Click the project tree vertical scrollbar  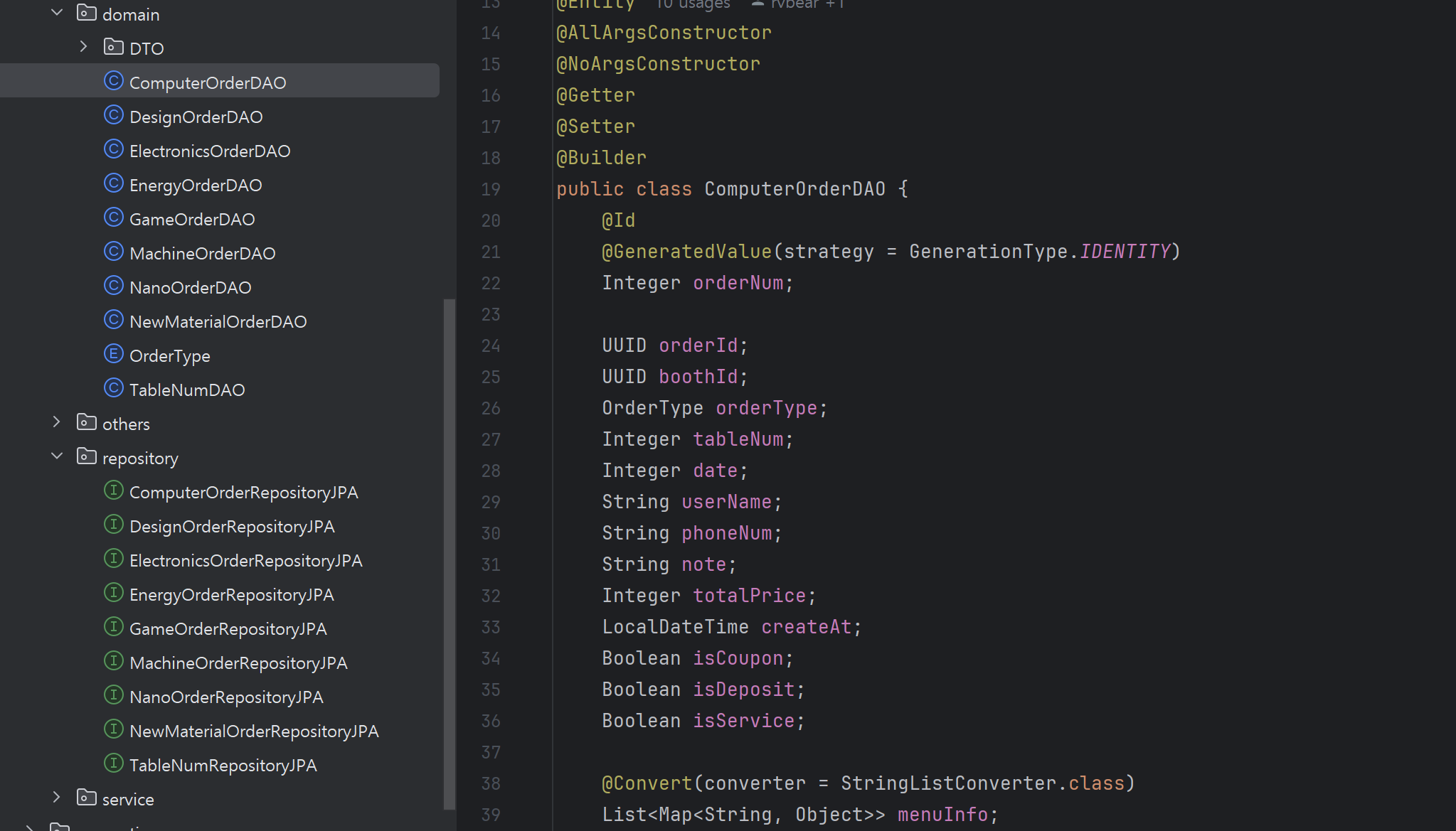(x=449, y=554)
